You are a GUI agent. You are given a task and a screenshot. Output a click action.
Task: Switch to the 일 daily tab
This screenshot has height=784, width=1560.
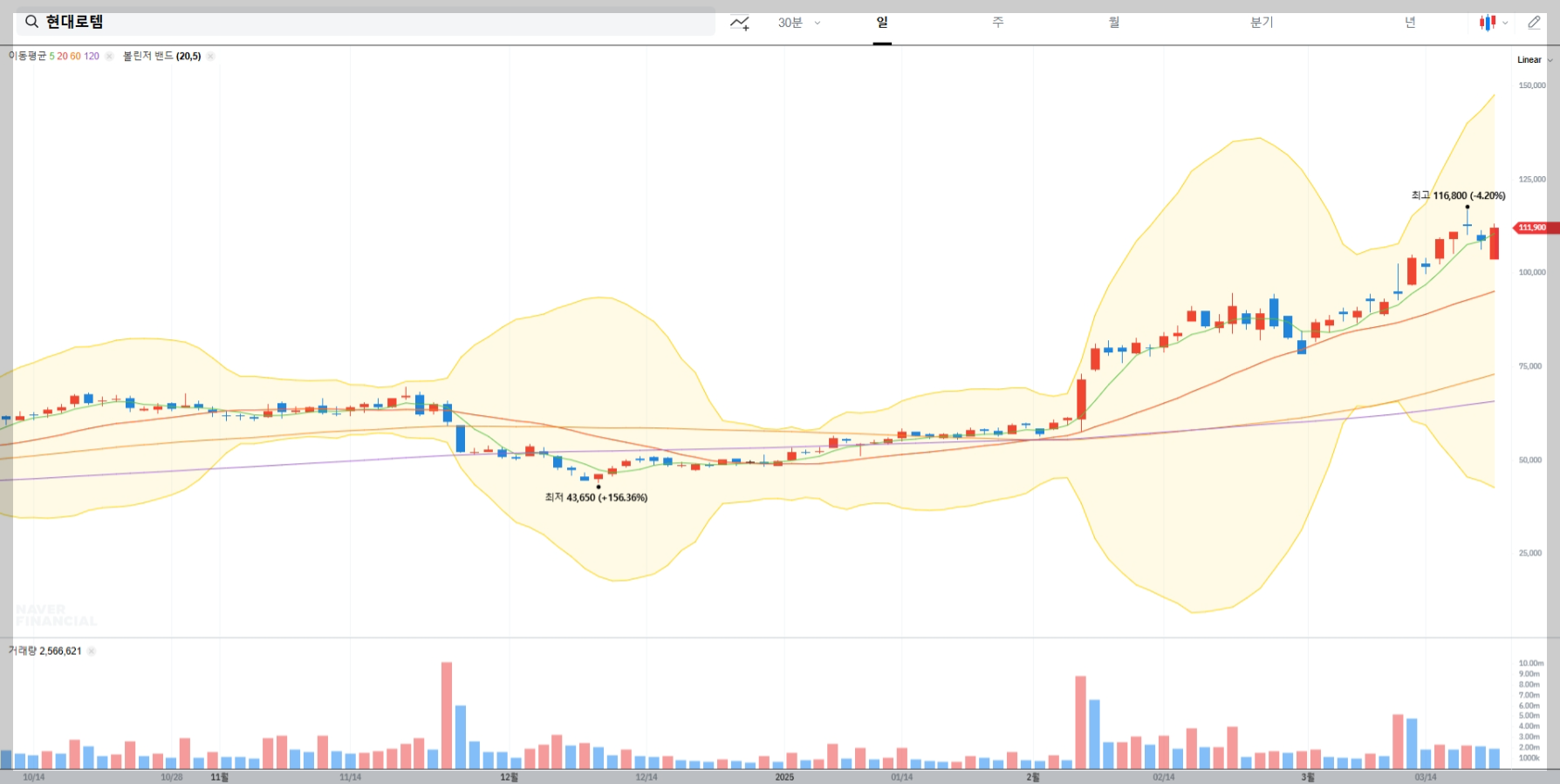[882, 23]
